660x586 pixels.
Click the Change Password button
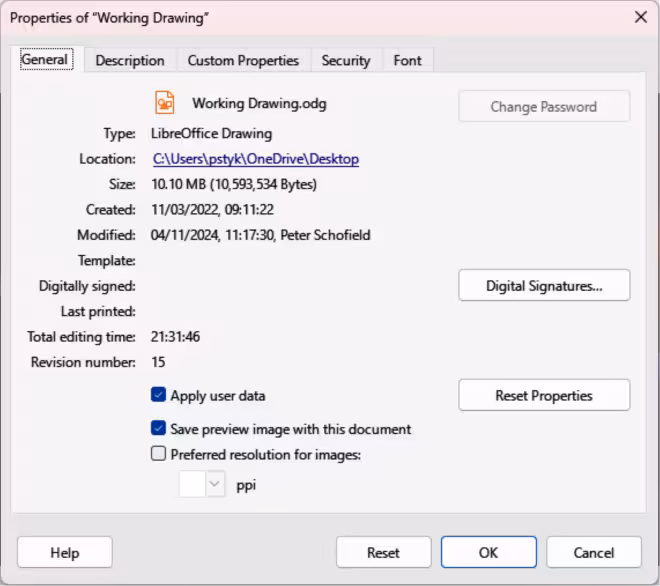(544, 107)
